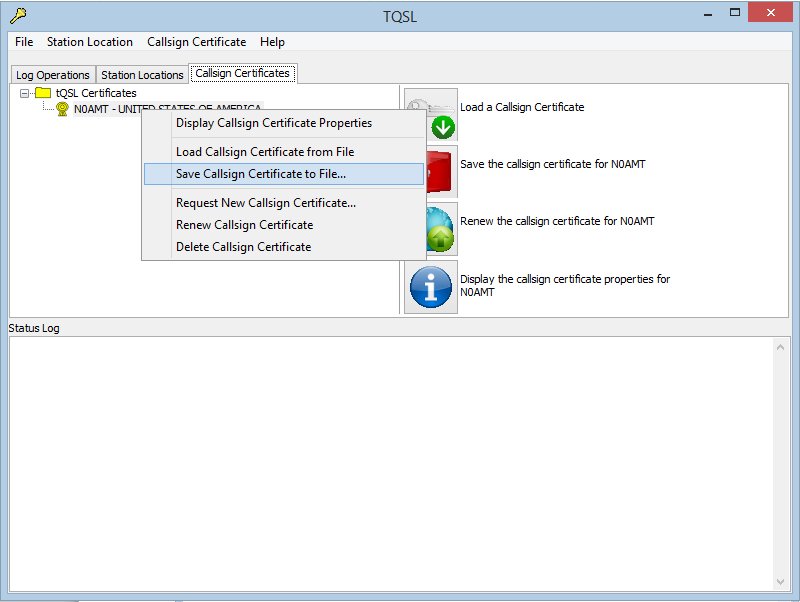Choose Request New Callsign Certificate…
This screenshot has width=800, height=602.
pos(284,203)
